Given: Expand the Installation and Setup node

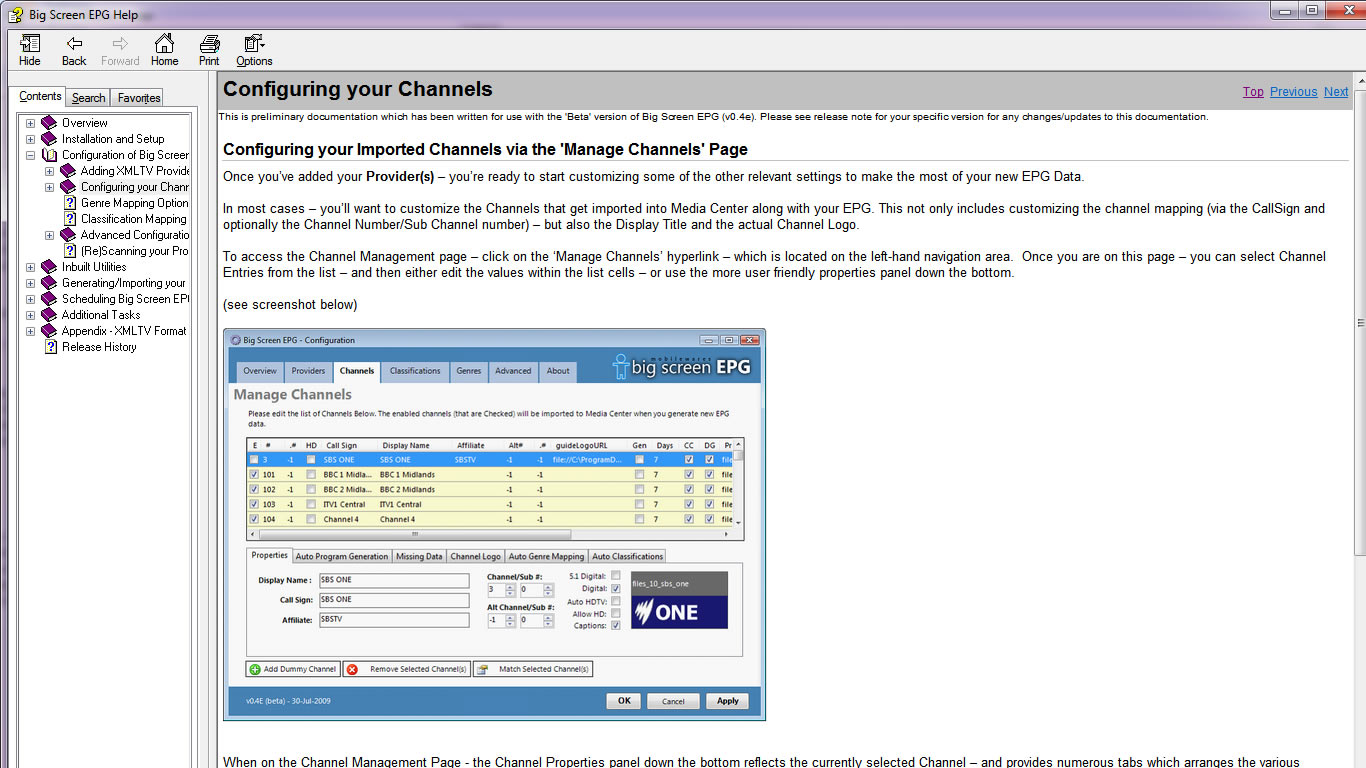Looking at the screenshot, I should point(30,139).
